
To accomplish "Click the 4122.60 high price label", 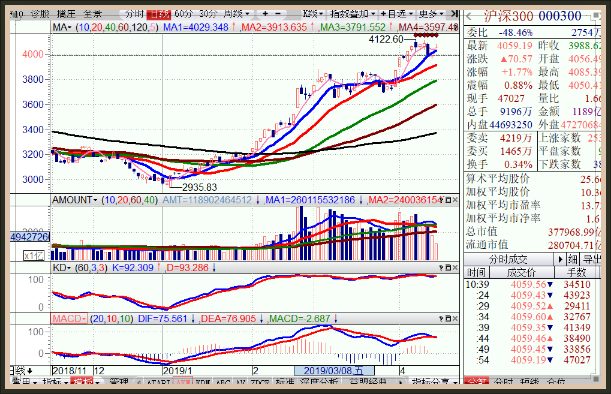I will (386, 39).
